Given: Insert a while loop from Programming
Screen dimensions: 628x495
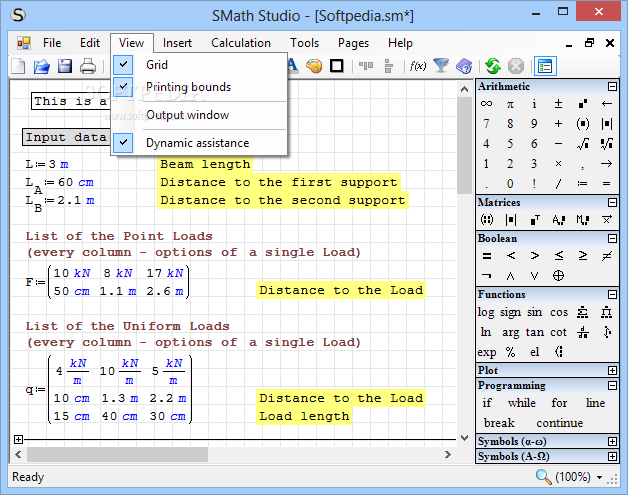Looking at the screenshot, I should tap(521, 403).
